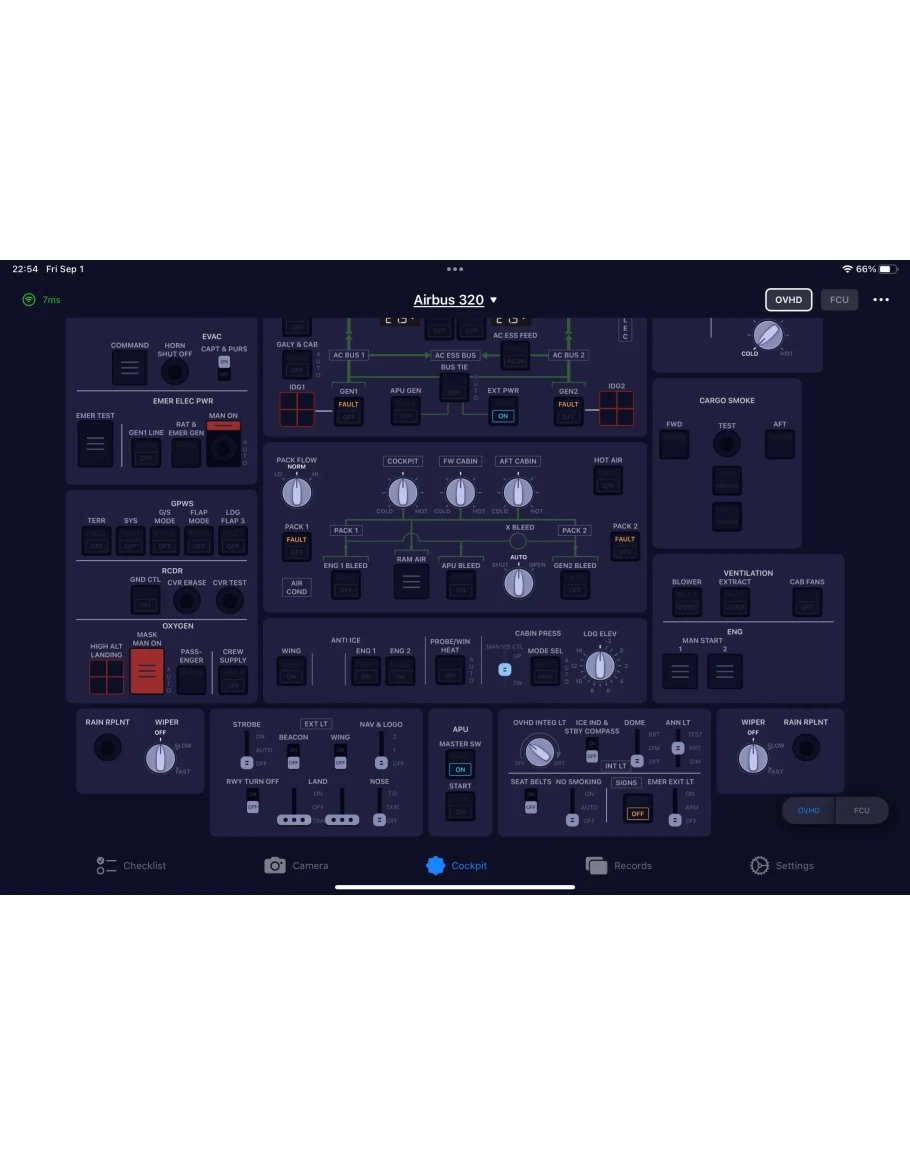Flip the BEACON light switch
The width and height of the screenshot is (910, 1155).
point(293,756)
